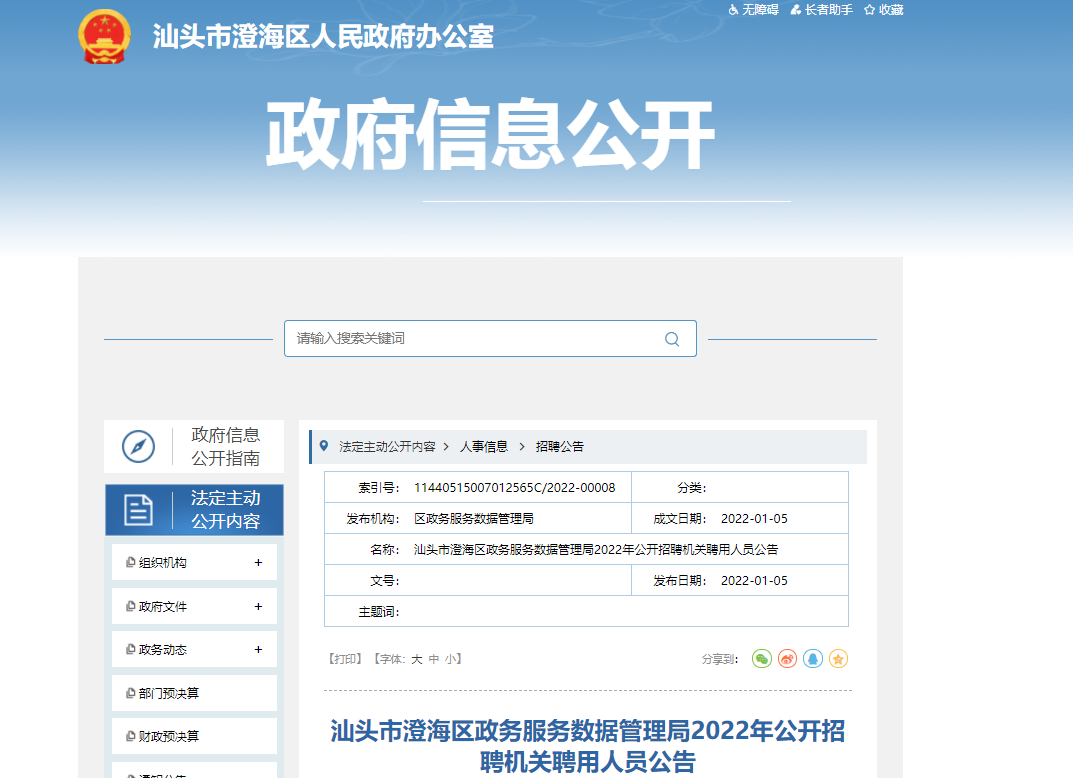Click the 打印 print link
The image size is (1073, 778).
point(345,659)
